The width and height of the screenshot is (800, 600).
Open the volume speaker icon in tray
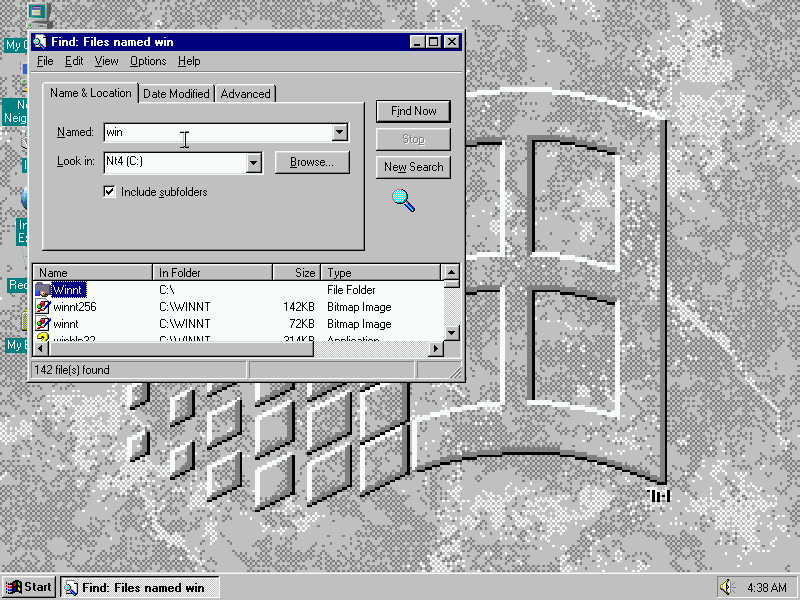click(x=726, y=587)
